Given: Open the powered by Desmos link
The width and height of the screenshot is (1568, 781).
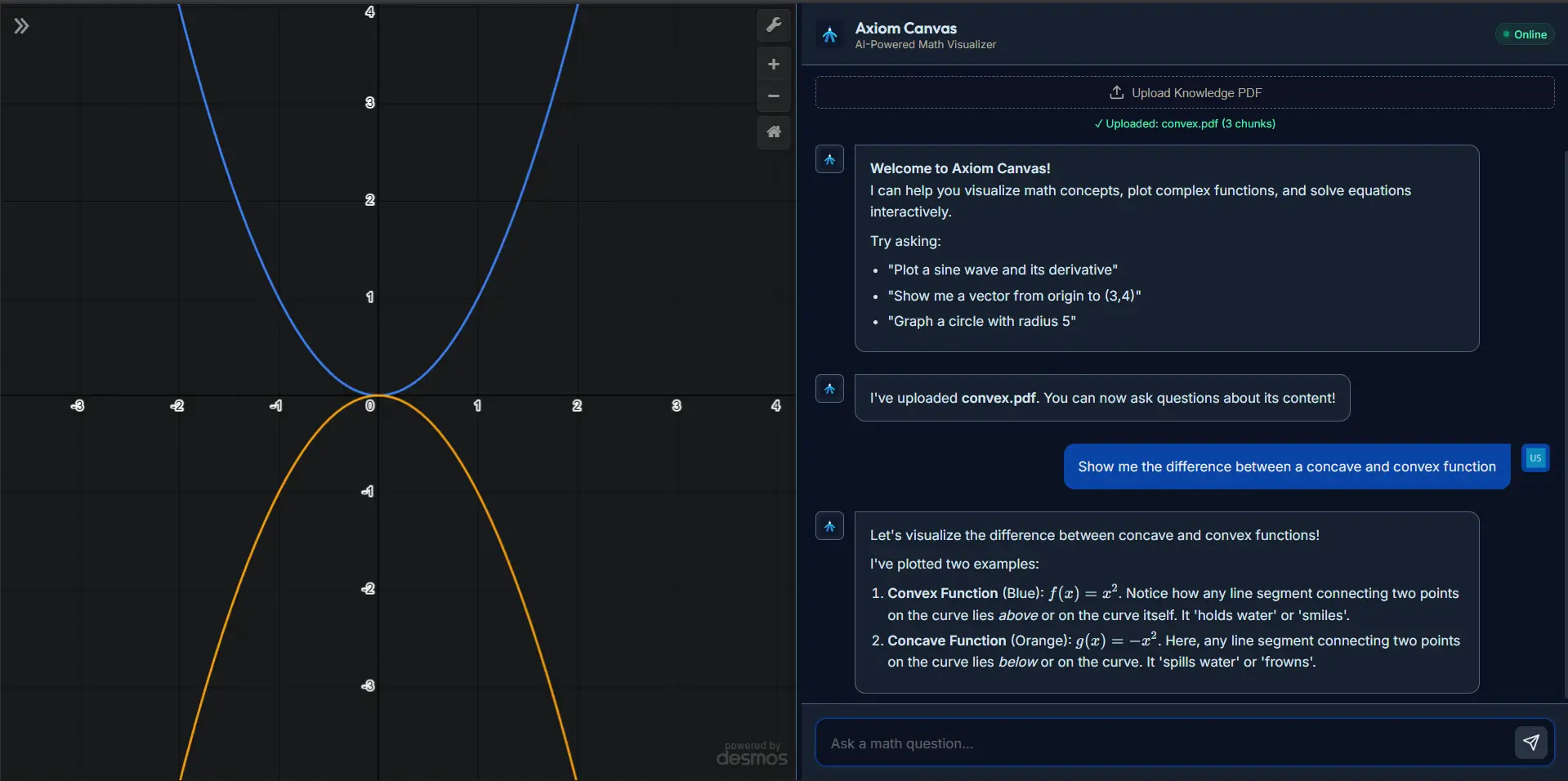Looking at the screenshot, I should point(752,754).
